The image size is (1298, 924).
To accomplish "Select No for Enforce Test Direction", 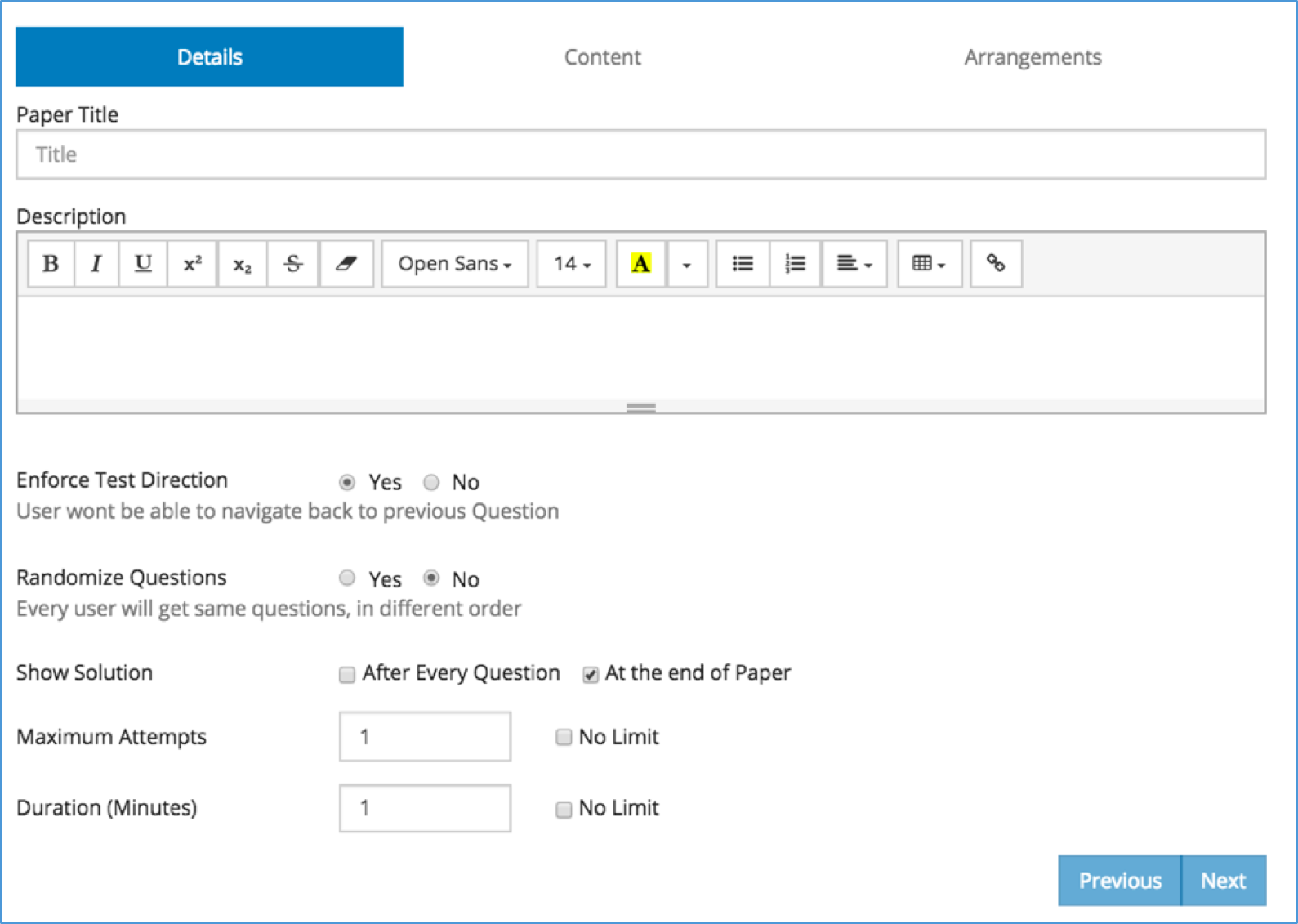I will point(431,482).
